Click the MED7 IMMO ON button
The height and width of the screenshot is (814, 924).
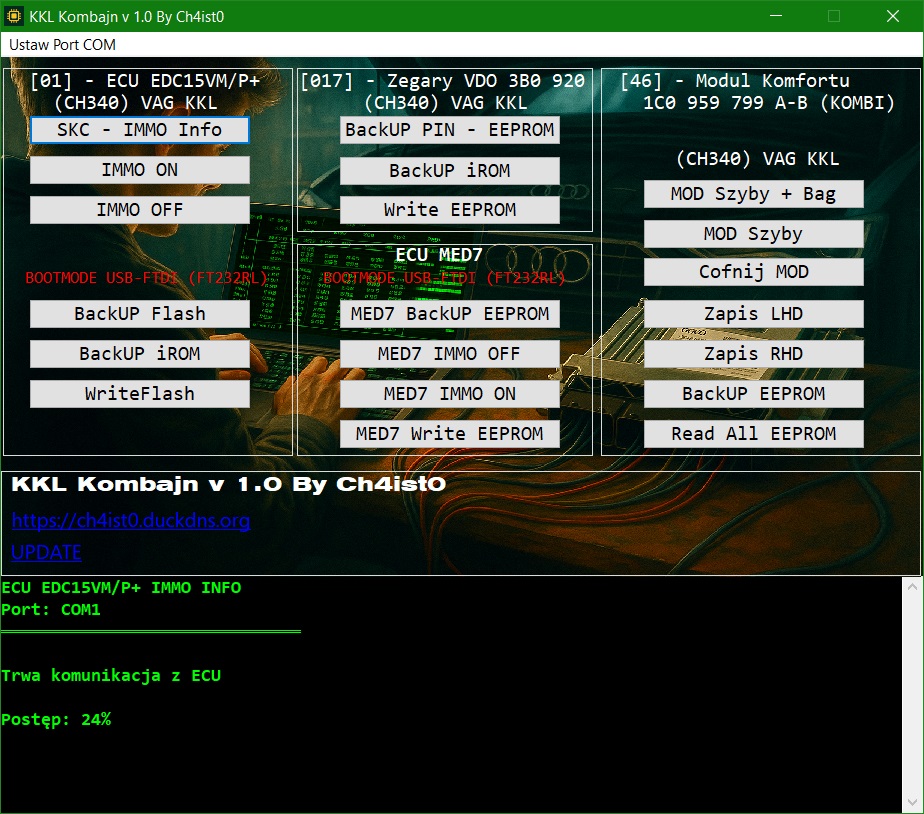tap(449, 394)
